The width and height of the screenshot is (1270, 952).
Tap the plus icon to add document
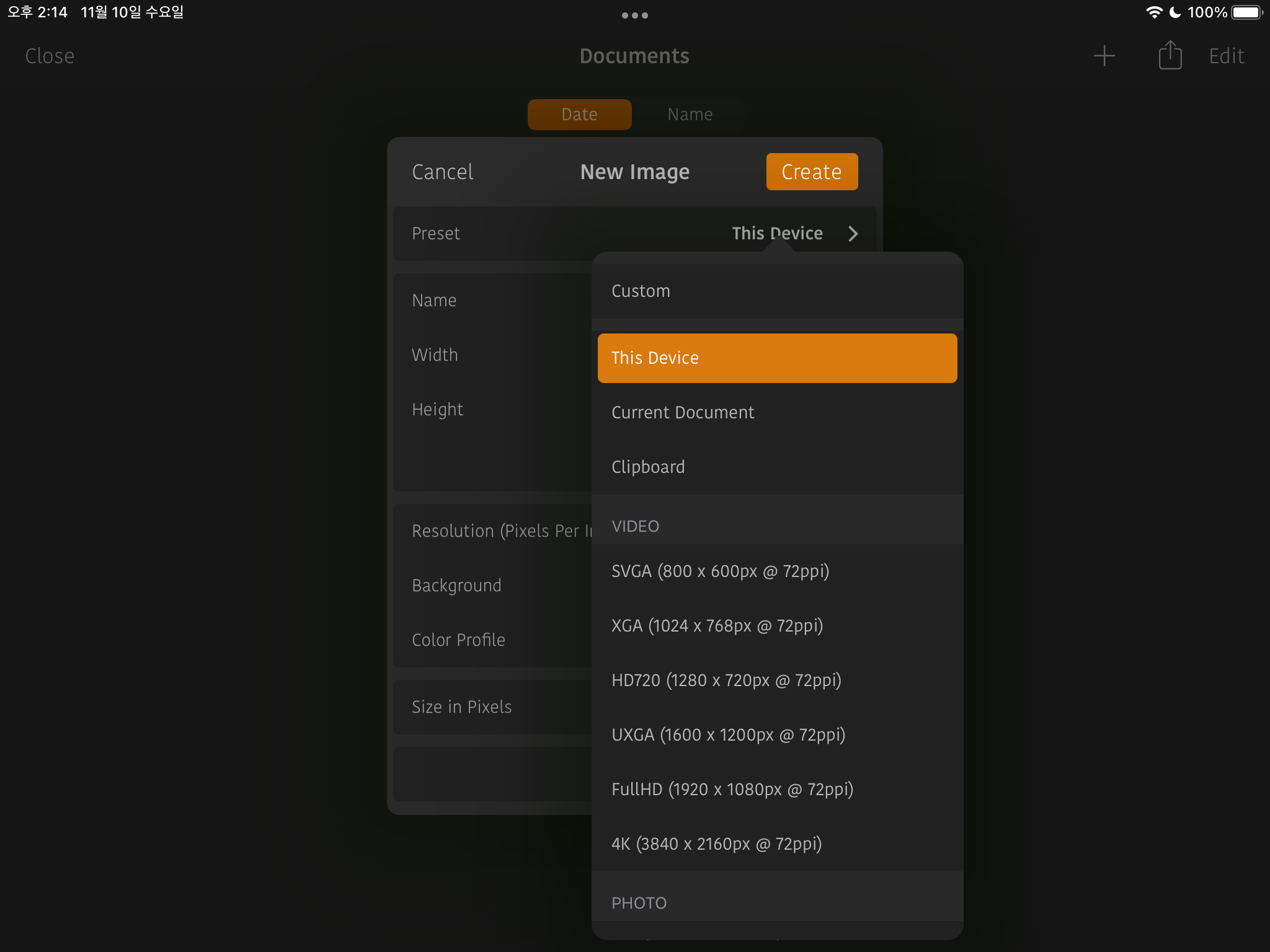coord(1104,56)
